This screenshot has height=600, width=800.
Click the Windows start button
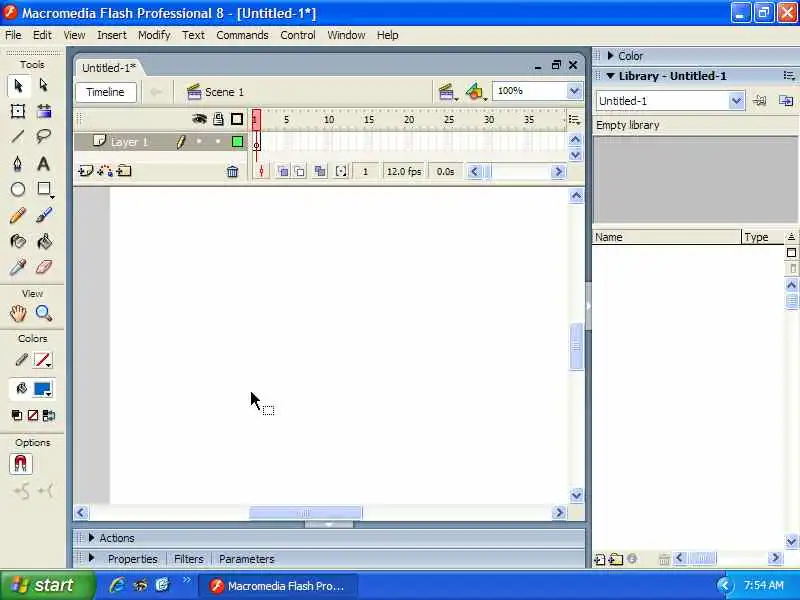pyautogui.click(x=47, y=585)
